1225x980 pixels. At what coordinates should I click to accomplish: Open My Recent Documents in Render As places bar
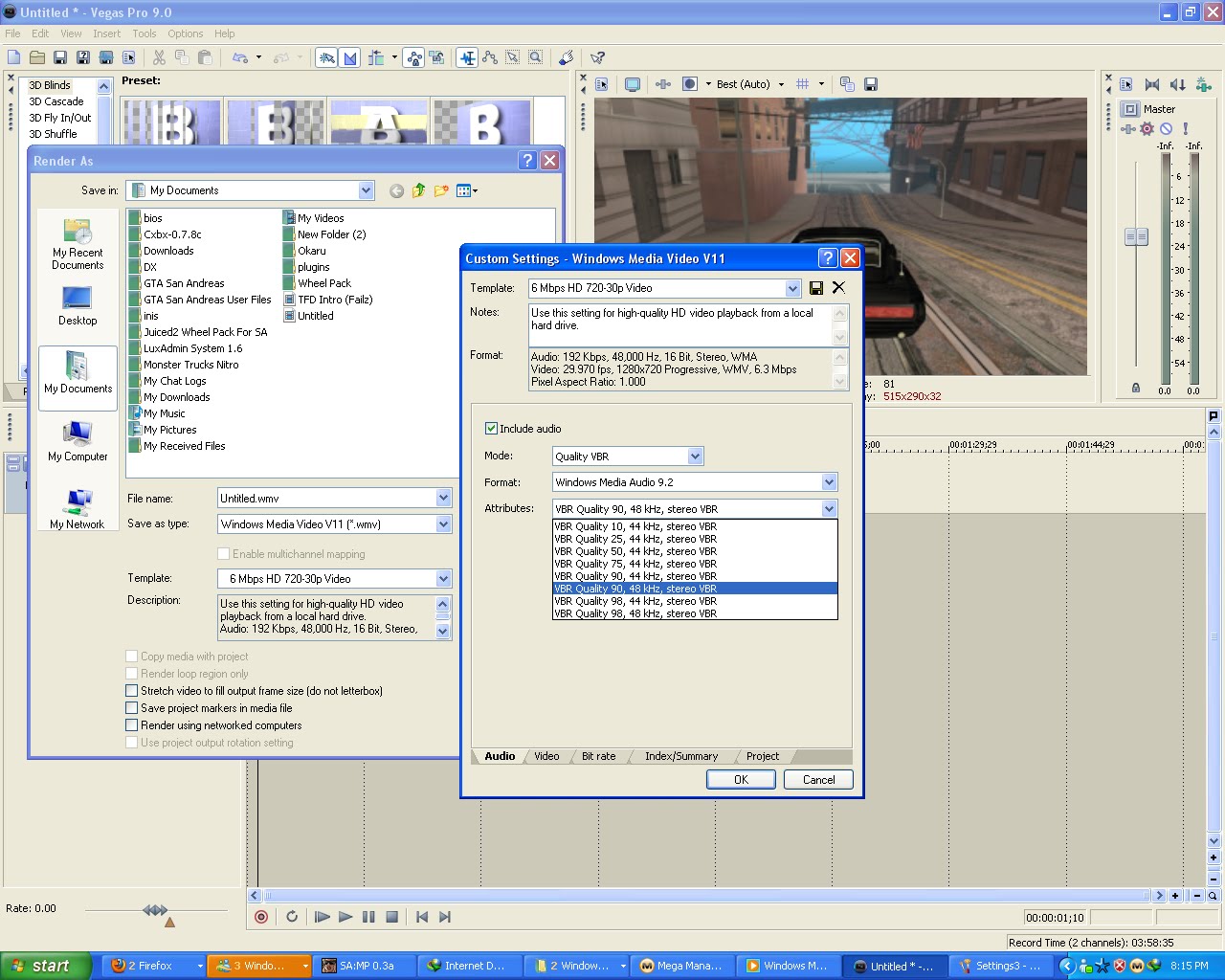pyautogui.click(x=78, y=244)
